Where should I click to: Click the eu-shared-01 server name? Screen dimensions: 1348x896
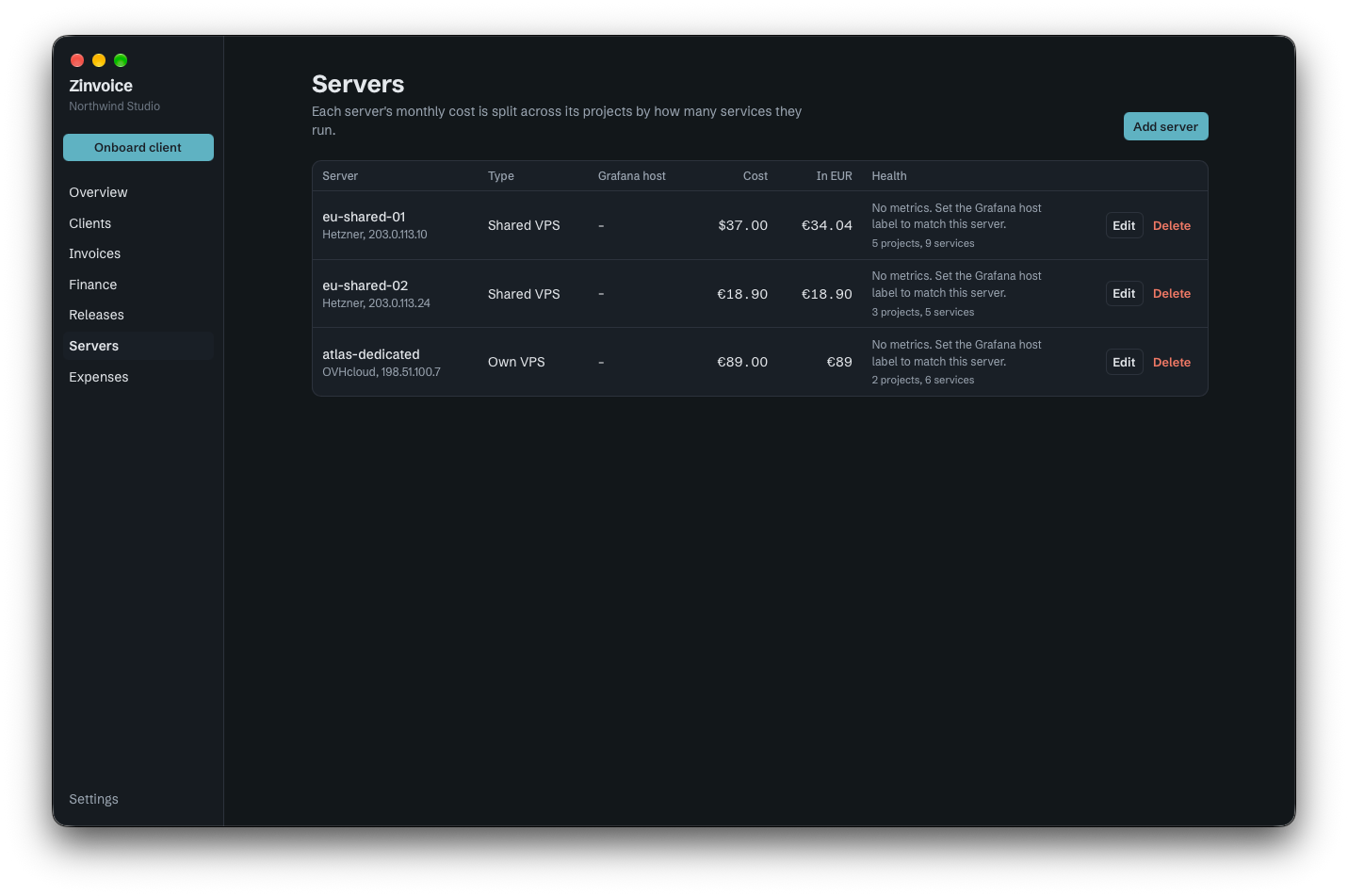[x=364, y=217]
